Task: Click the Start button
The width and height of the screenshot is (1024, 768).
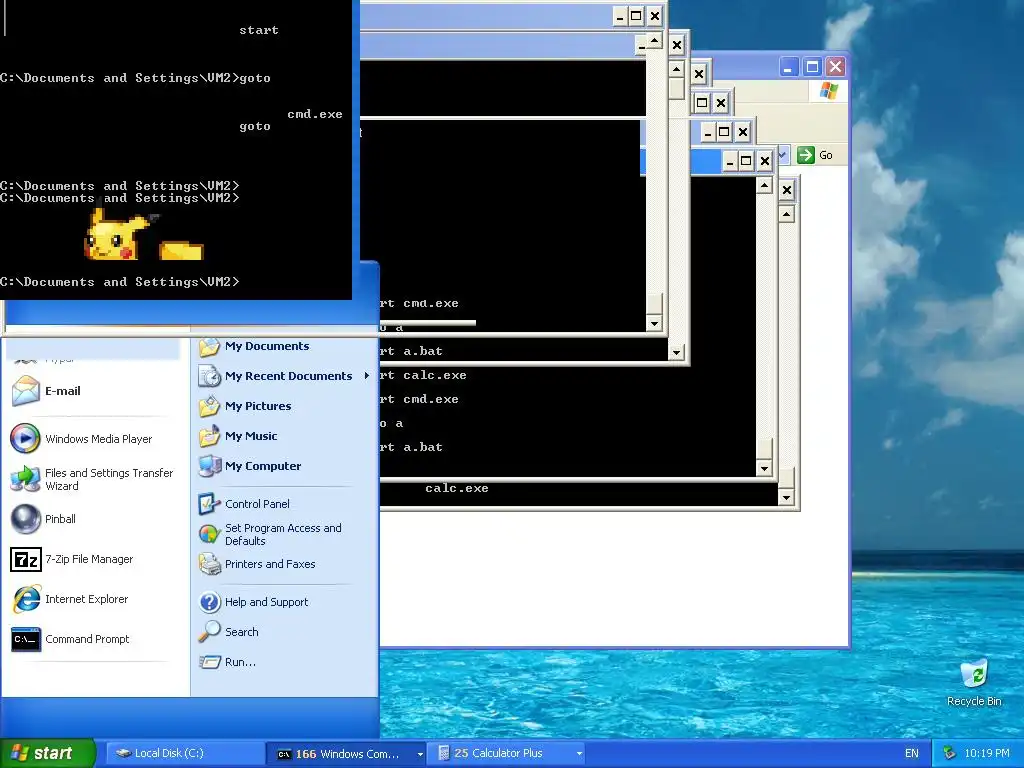Action: click(48, 753)
